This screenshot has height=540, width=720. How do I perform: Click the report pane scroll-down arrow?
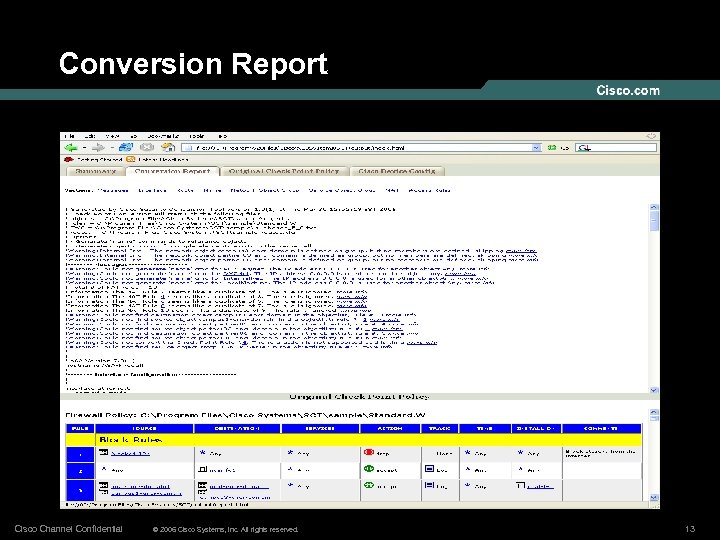coord(654,390)
